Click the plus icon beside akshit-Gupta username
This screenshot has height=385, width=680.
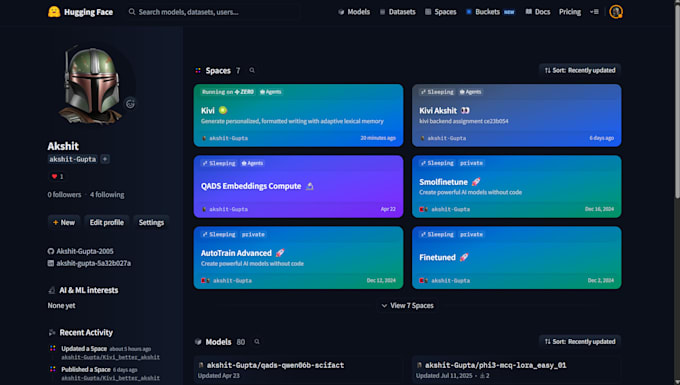click(x=105, y=159)
